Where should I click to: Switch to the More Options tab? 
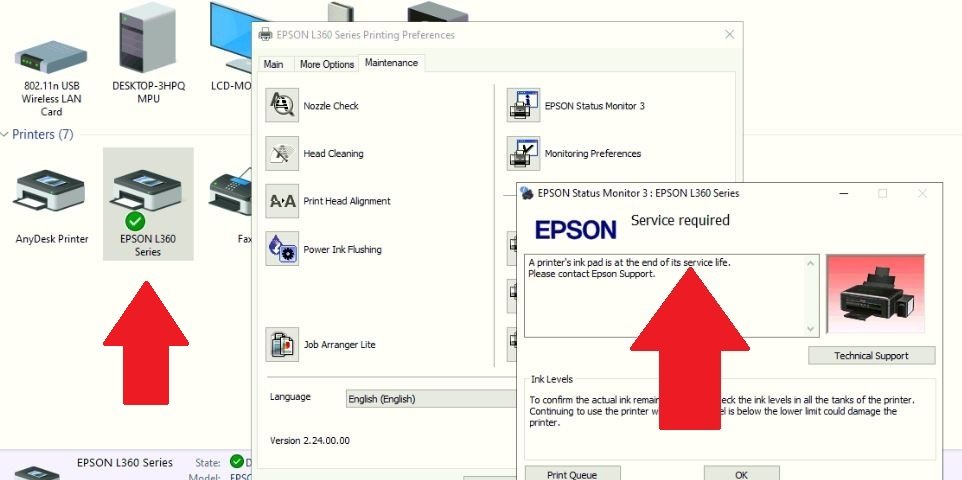pyautogui.click(x=327, y=64)
